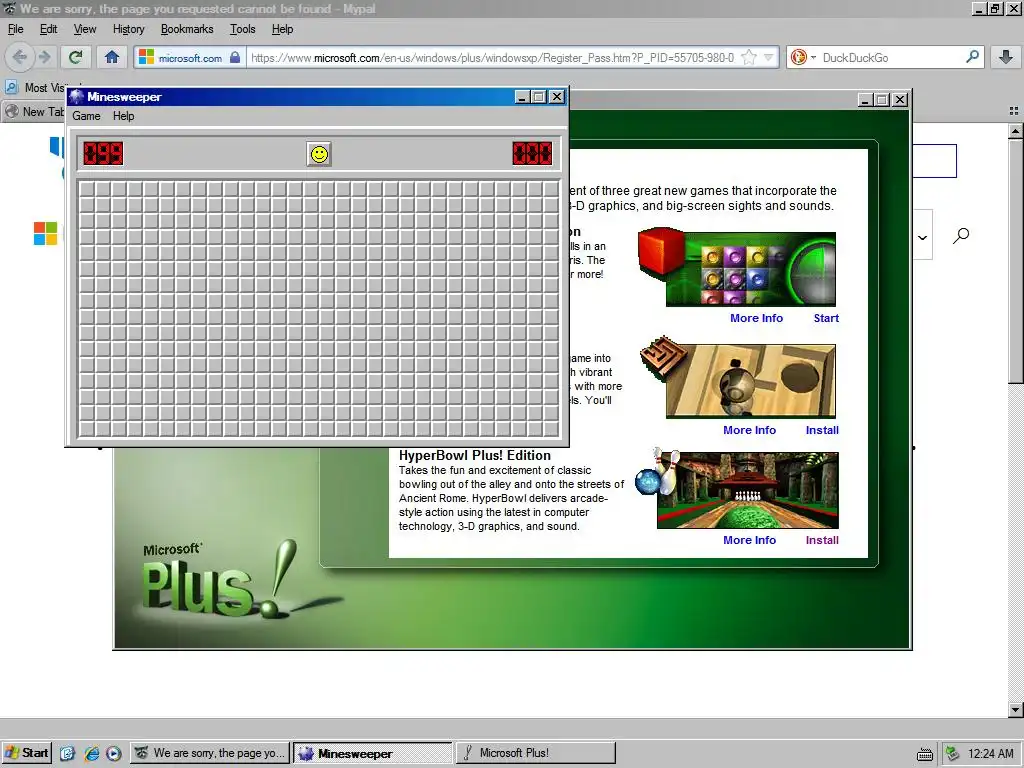Minimize the Minesweeper window
1024x768 pixels.
(522, 97)
